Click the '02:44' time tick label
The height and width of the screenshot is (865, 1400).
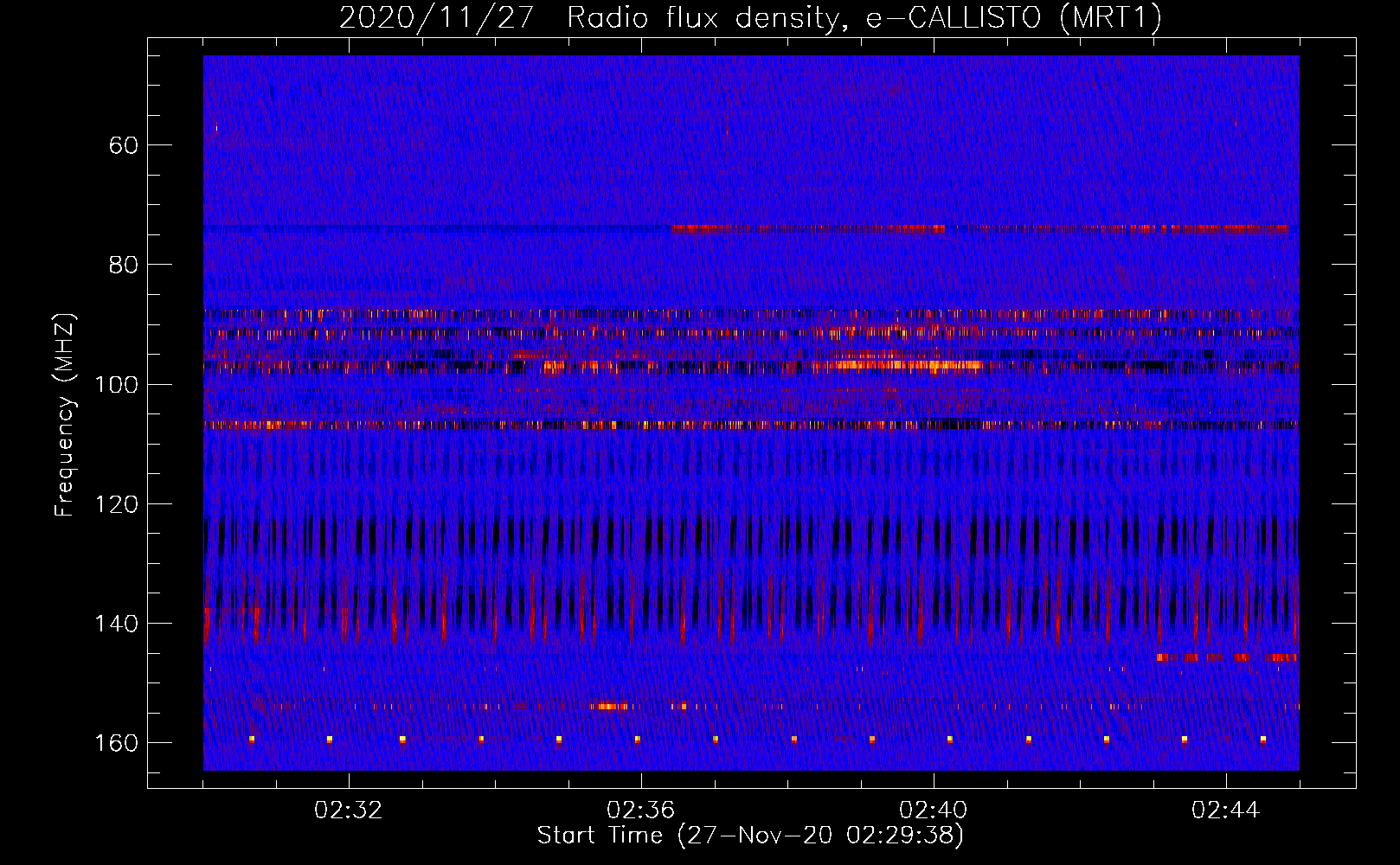[1226, 811]
